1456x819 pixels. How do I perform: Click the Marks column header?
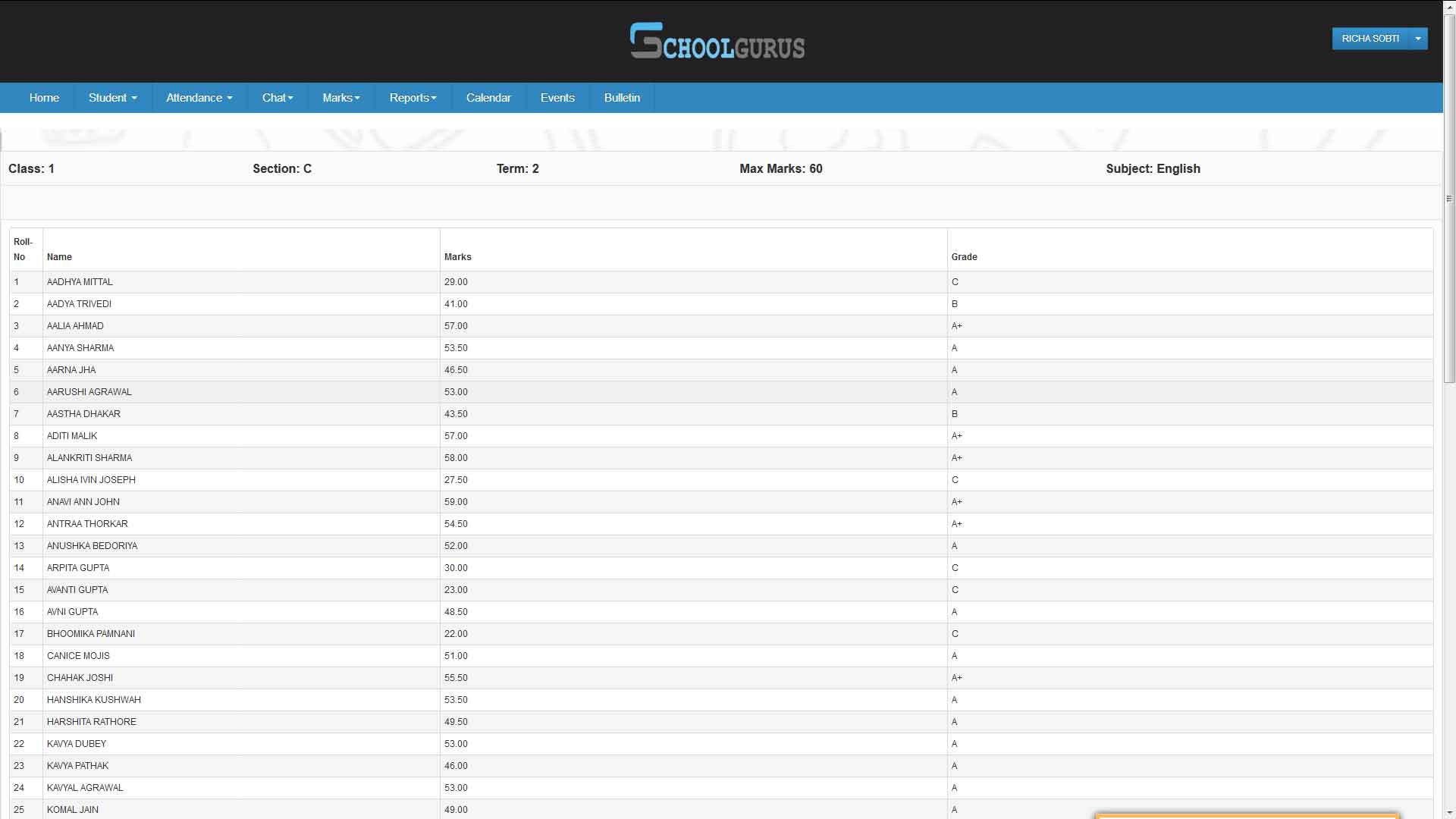click(457, 257)
